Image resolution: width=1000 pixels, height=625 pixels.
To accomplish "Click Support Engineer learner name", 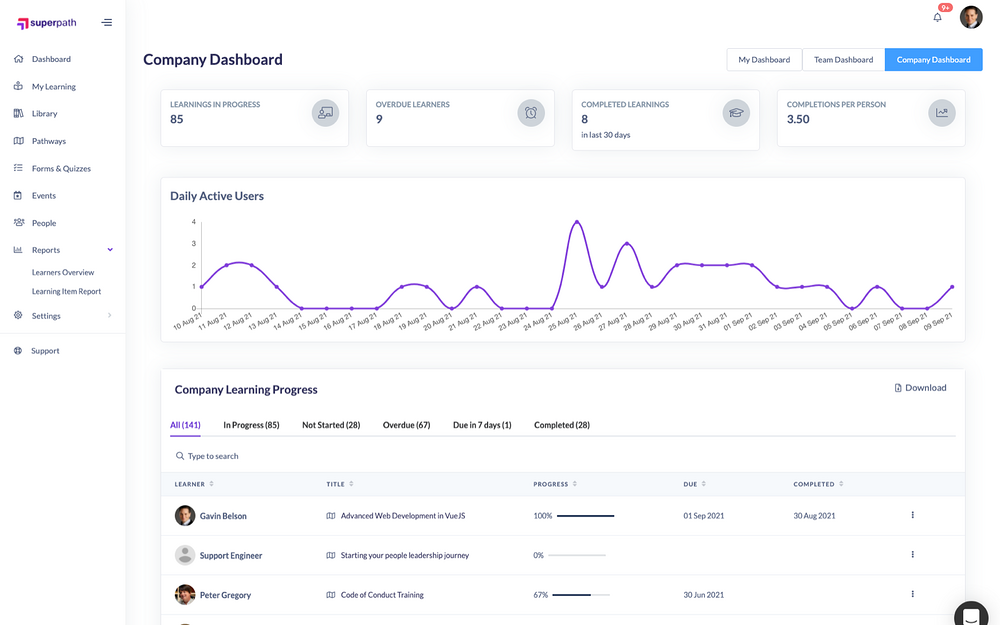I will click(231, 555).
